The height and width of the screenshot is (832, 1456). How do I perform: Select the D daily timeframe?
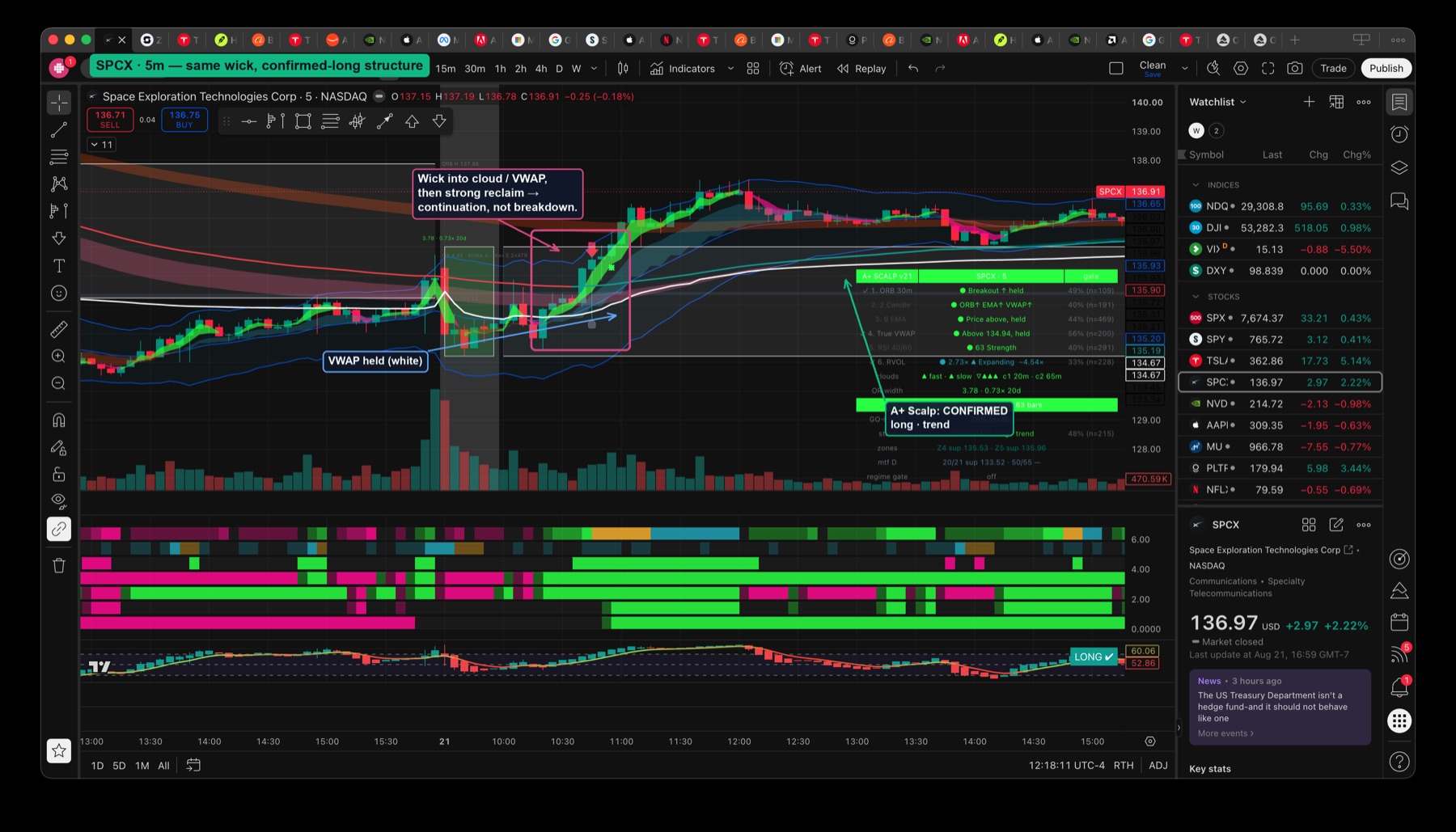click(559, 69)
